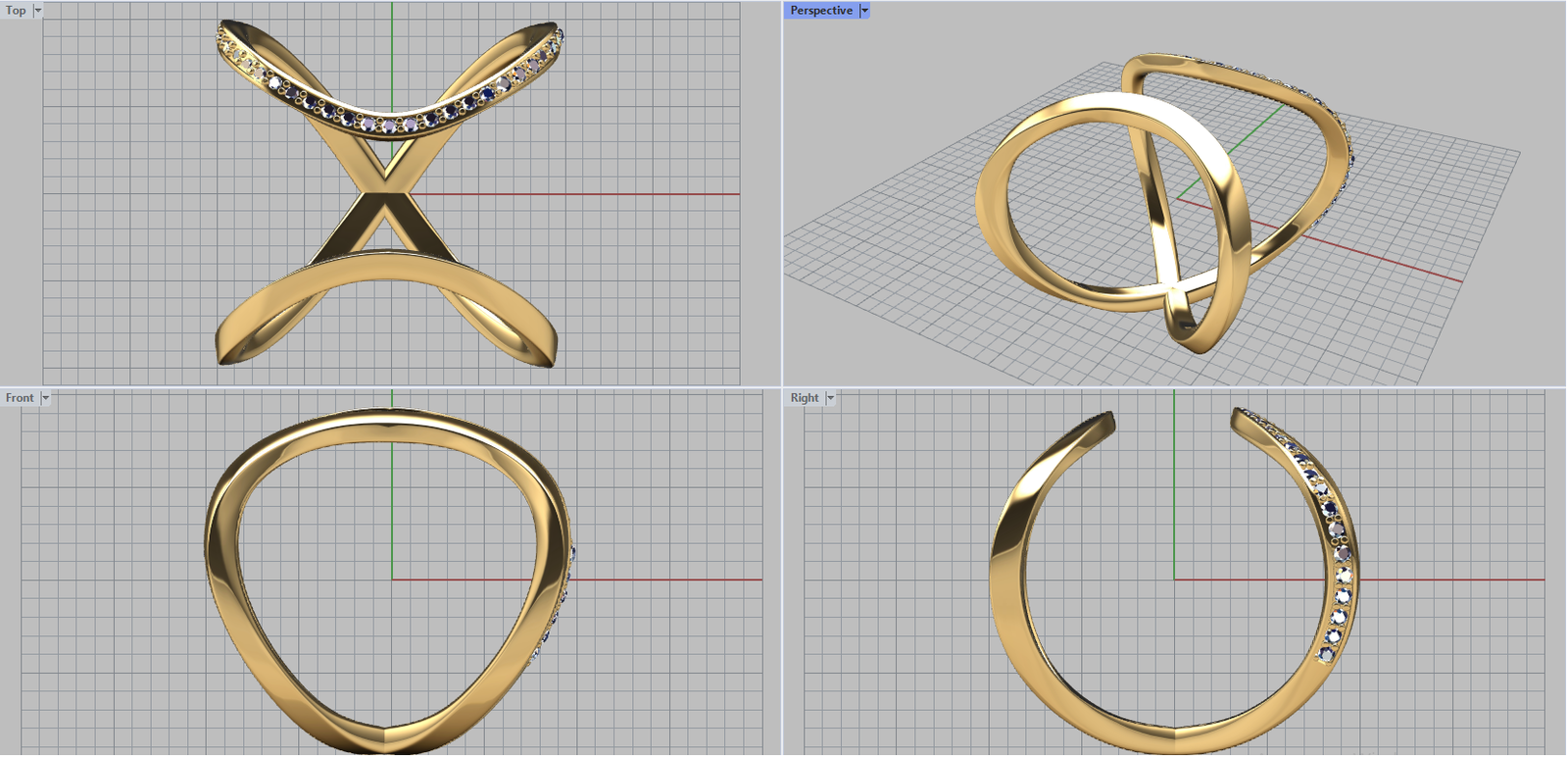The width and height of the screenshot is (1568, 757).
Task: Open the Top viewport dropdown arrow
Action: click(x=38, y=11)
